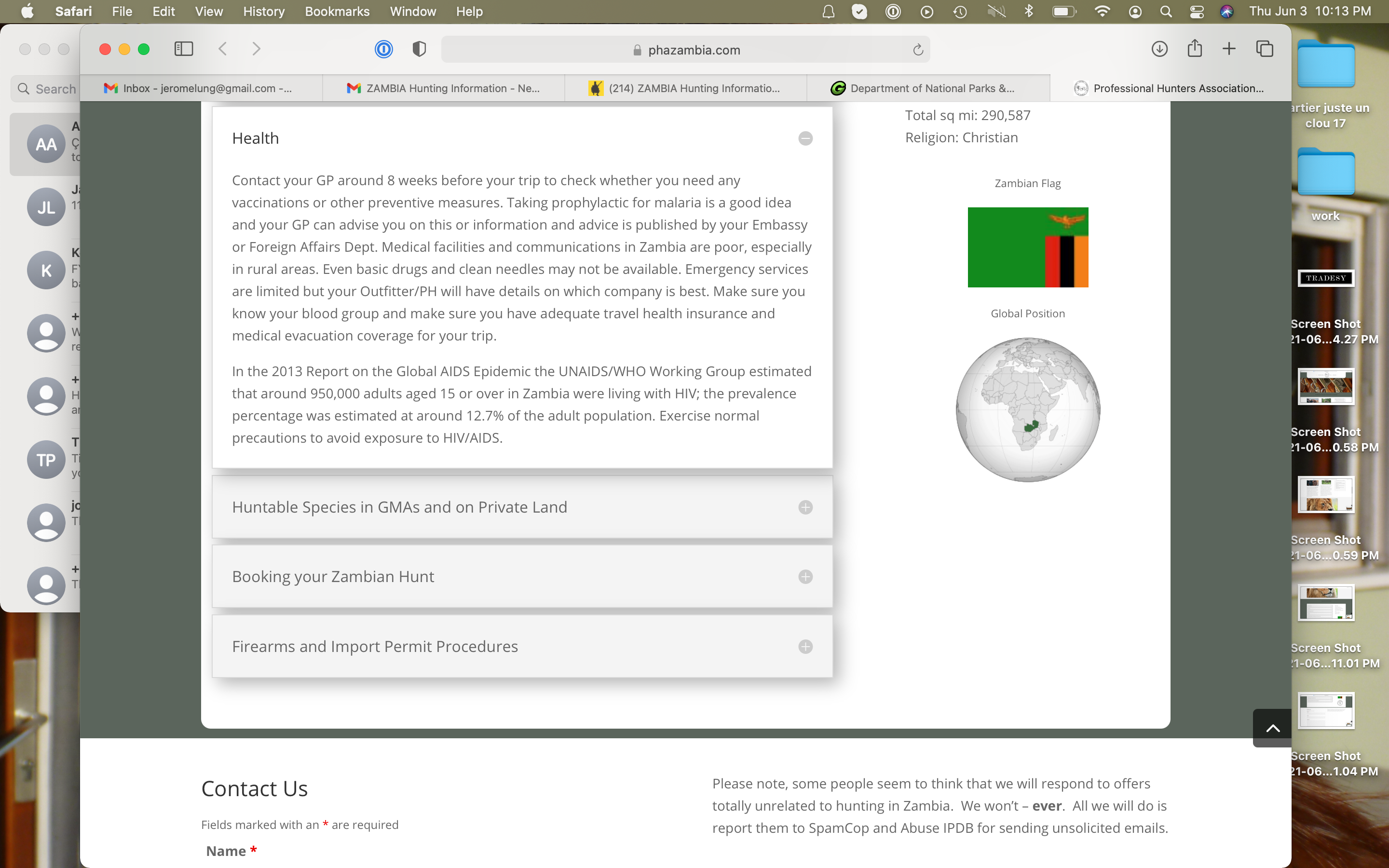
Task: Open the Help menu
Action: (x=469, y=12)
